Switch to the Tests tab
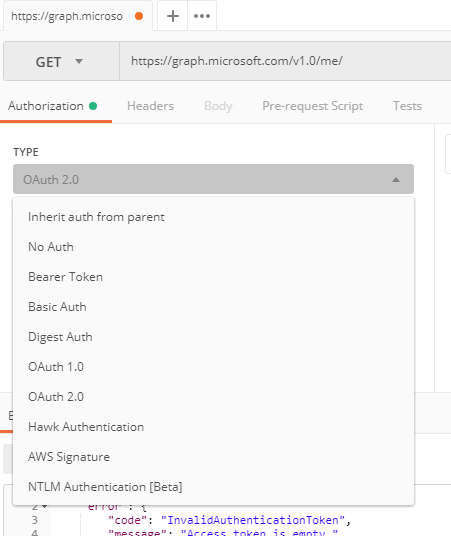 pyautogui.click(x=407, y=106)
